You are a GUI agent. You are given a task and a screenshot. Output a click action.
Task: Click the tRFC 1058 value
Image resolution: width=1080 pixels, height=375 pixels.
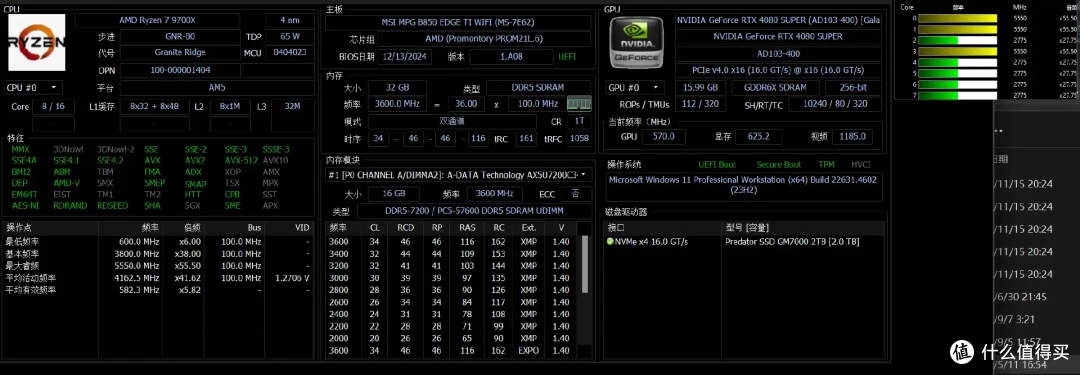point(579,138)
